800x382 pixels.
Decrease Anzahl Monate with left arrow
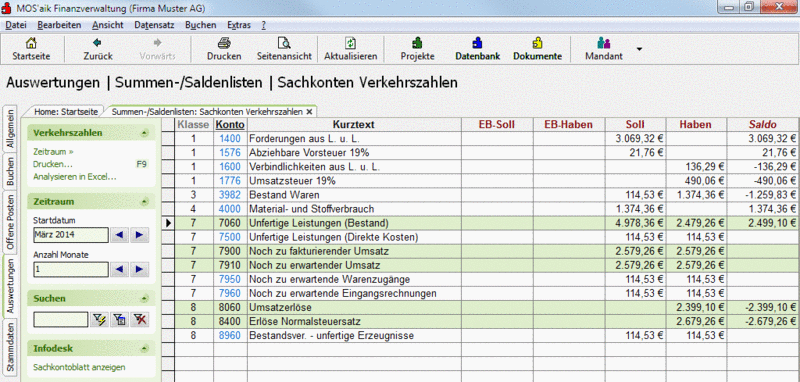pyautogui.click(x=119, y=269)
